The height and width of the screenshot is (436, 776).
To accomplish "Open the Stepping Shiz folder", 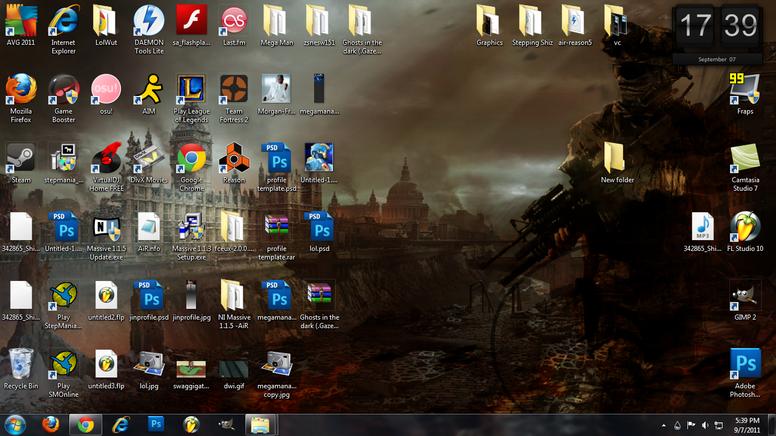I will coord(532,25).
